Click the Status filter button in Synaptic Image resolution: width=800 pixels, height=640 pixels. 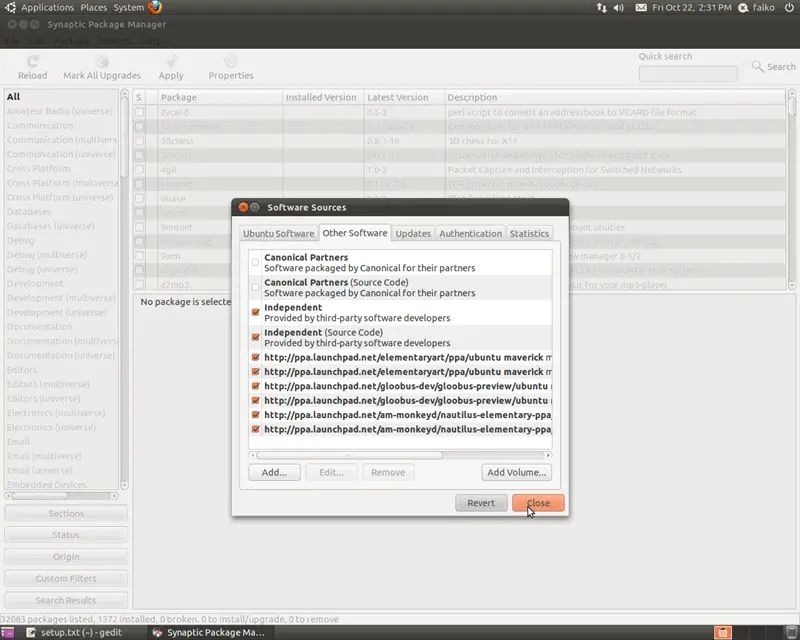[66, 535]
